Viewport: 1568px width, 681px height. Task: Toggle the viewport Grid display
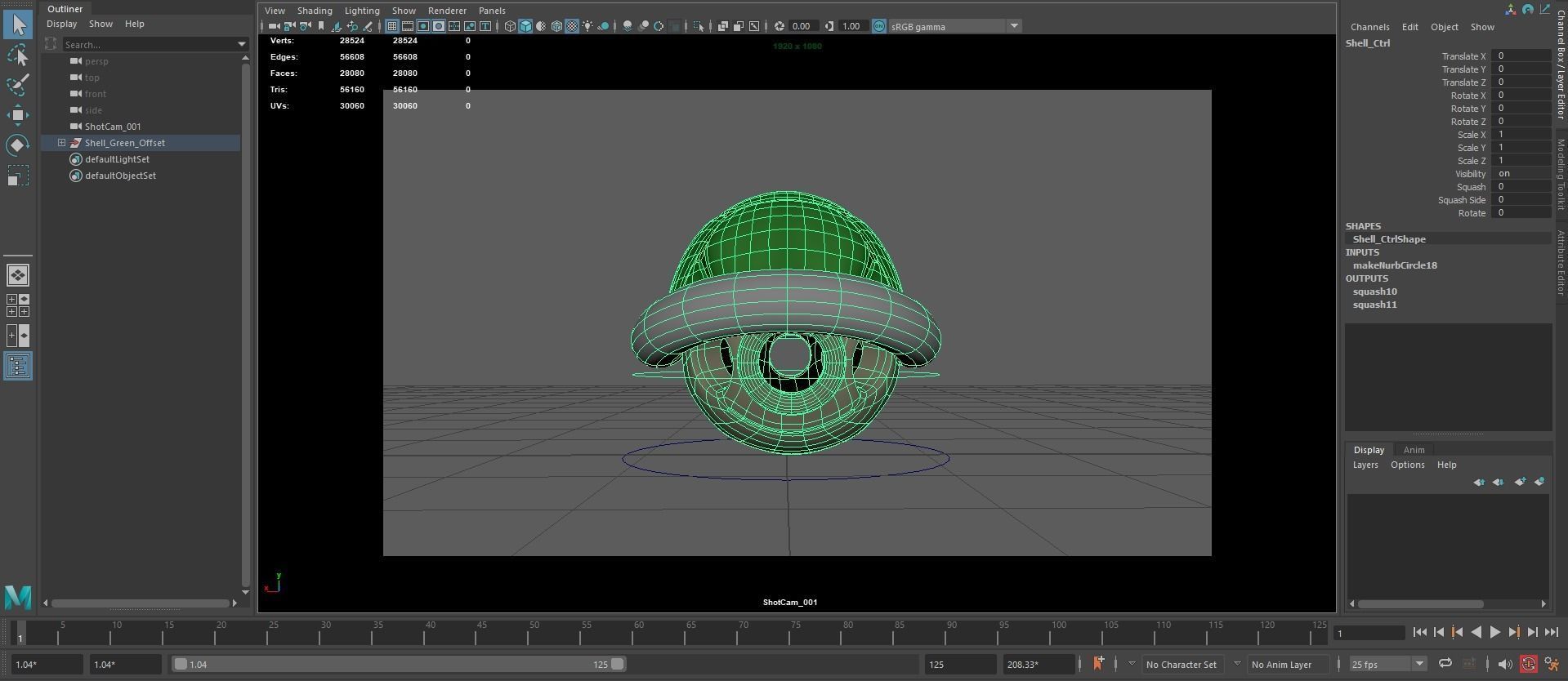tap(392, 26)
